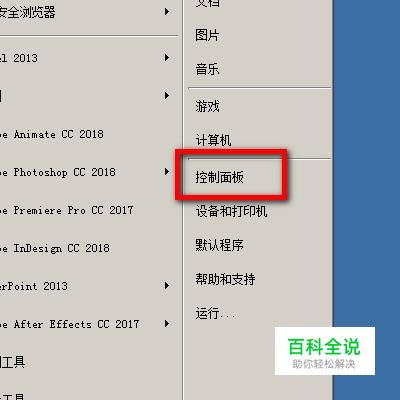Screen dimensions: 400x400
Task: Open 帮助和支持
Action: (225, 279)
